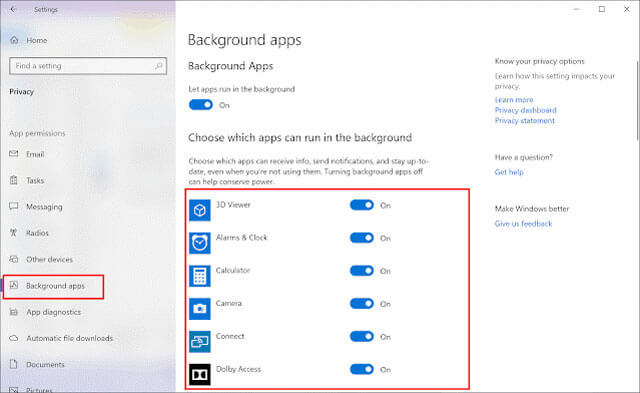Click the Camera app icon

[200, 309]
